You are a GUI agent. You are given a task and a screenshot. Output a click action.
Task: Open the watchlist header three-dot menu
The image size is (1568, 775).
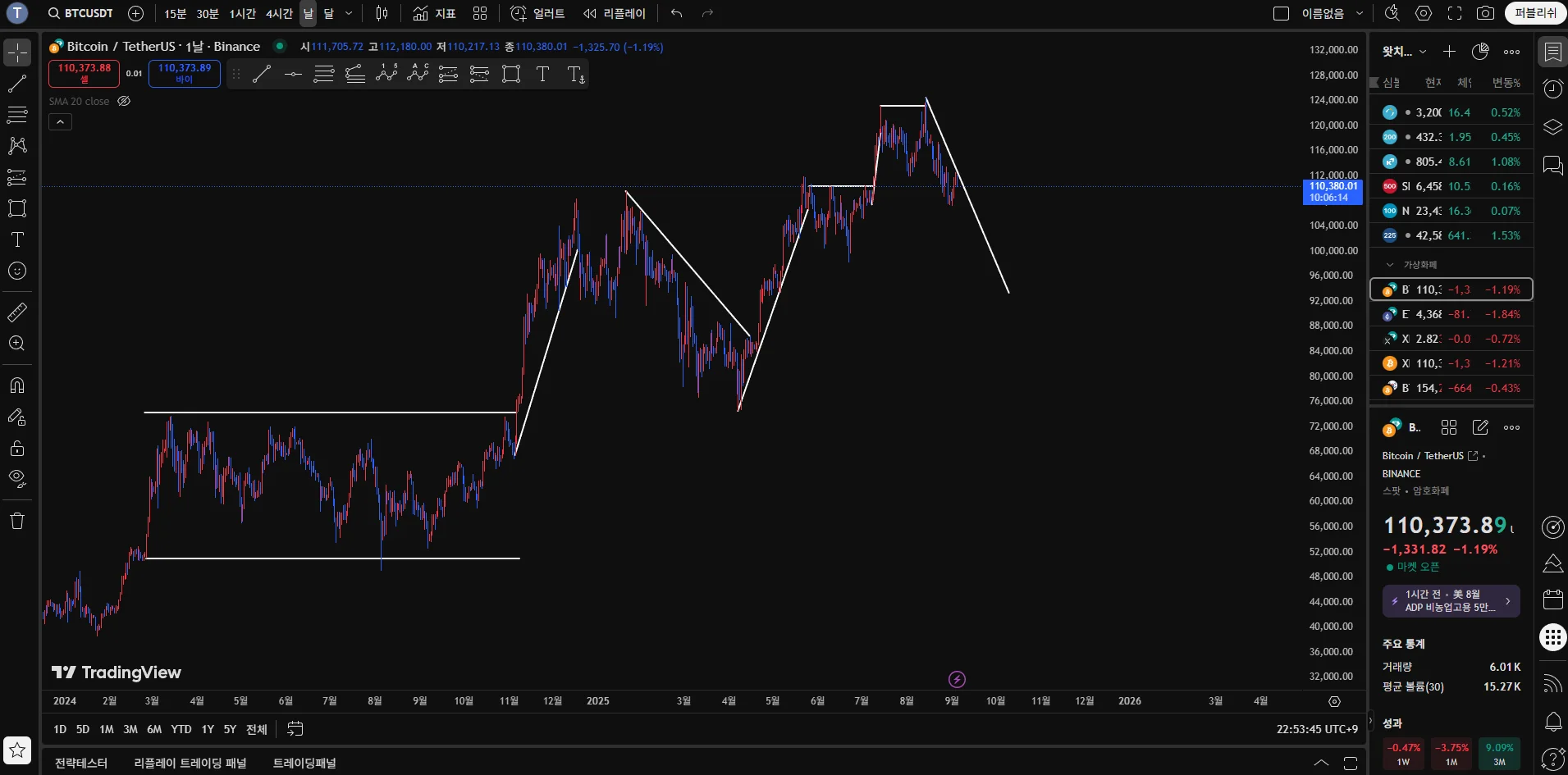(x=1511, y=52)
